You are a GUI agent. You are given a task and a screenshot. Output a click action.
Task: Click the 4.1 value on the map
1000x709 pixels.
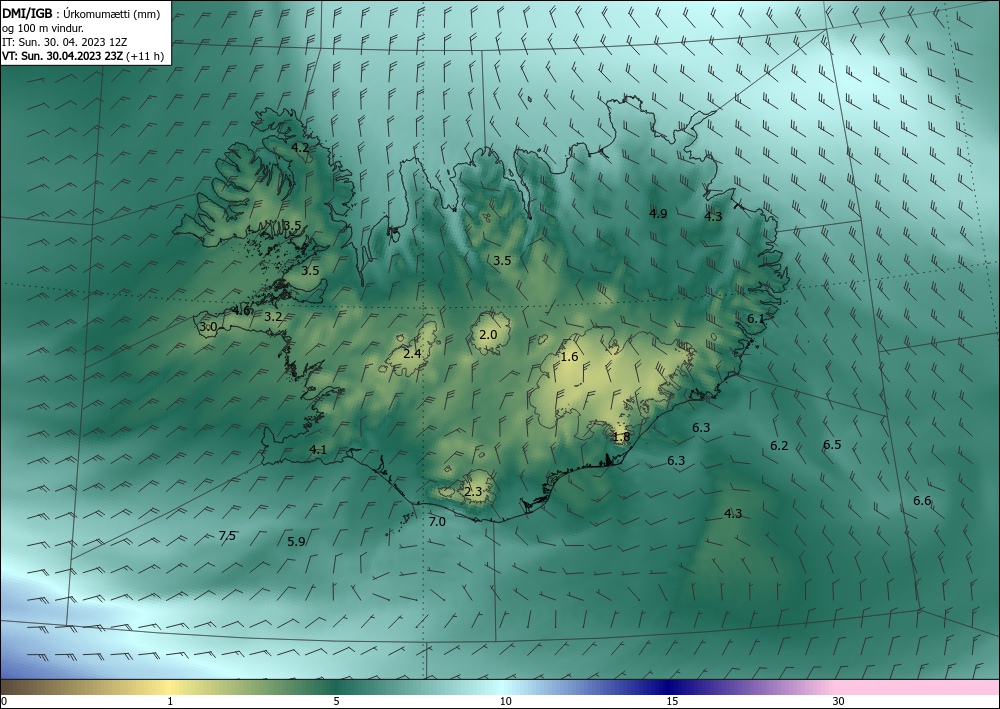click(x=318, y=450)
